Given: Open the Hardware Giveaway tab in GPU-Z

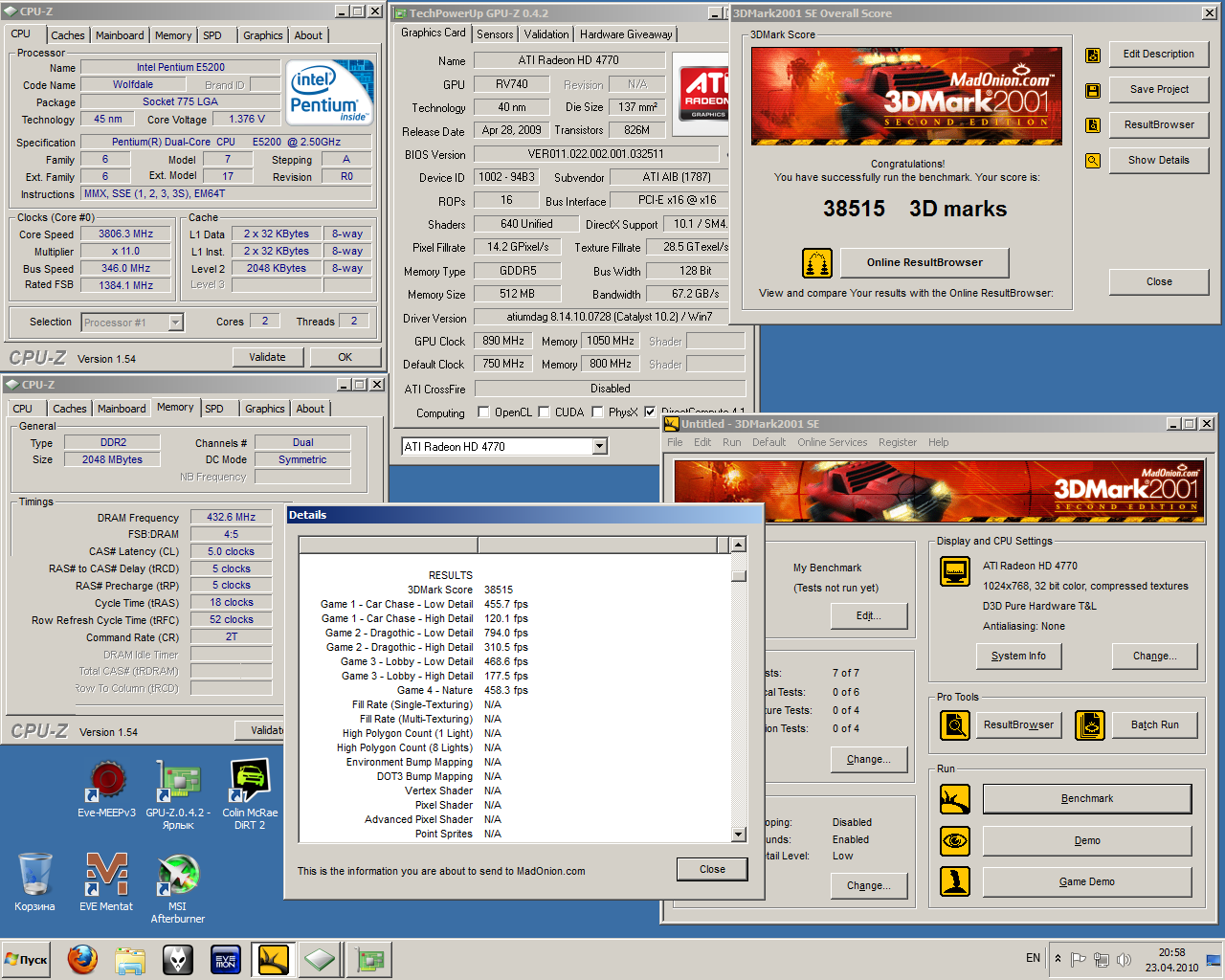Looking at the screenshot, I should (x=627, y=34).
